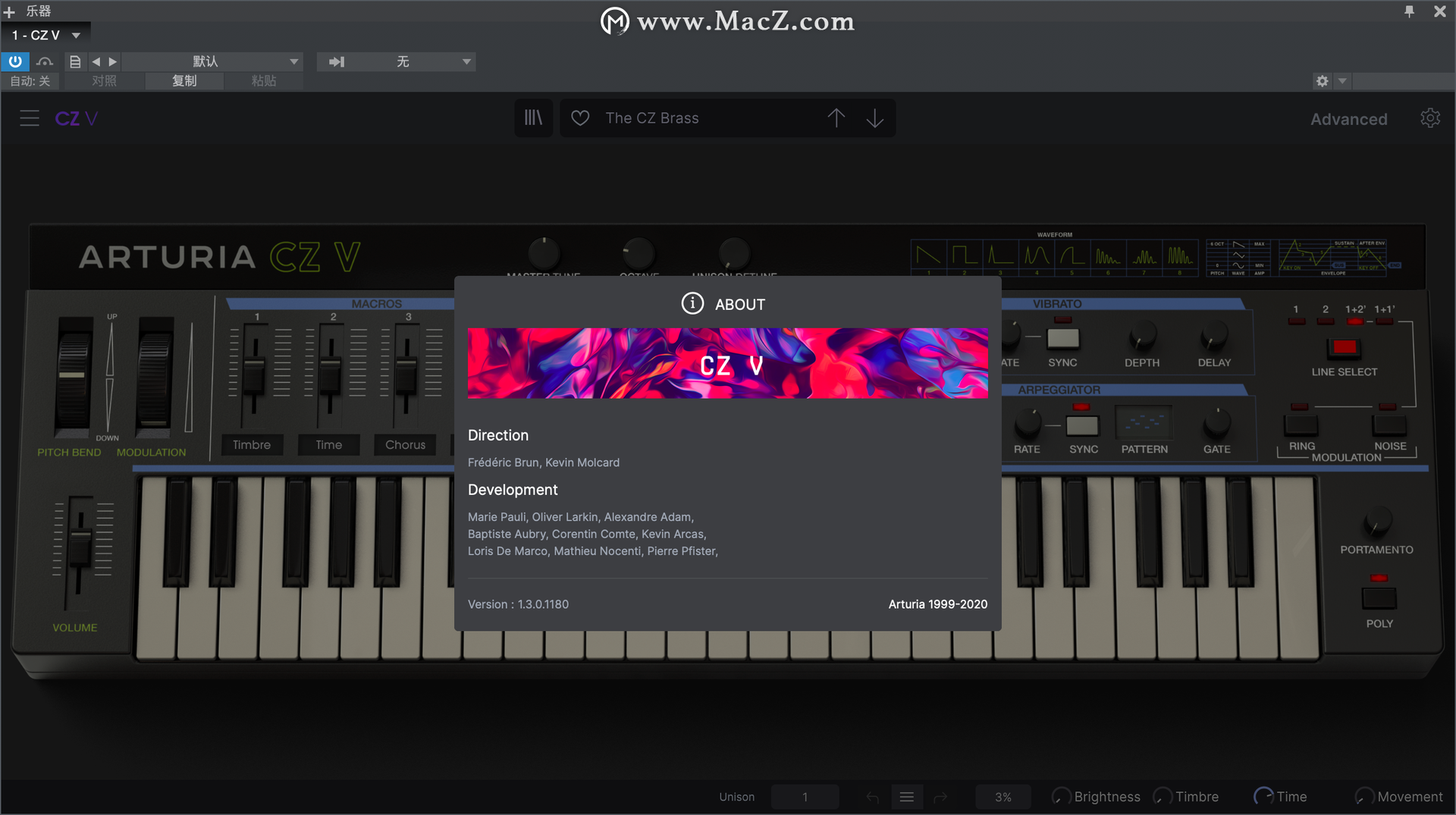Viewport: 1456px width, 815px height.
Task: Toggle RING modulation button
Action: pos(1301,425)
